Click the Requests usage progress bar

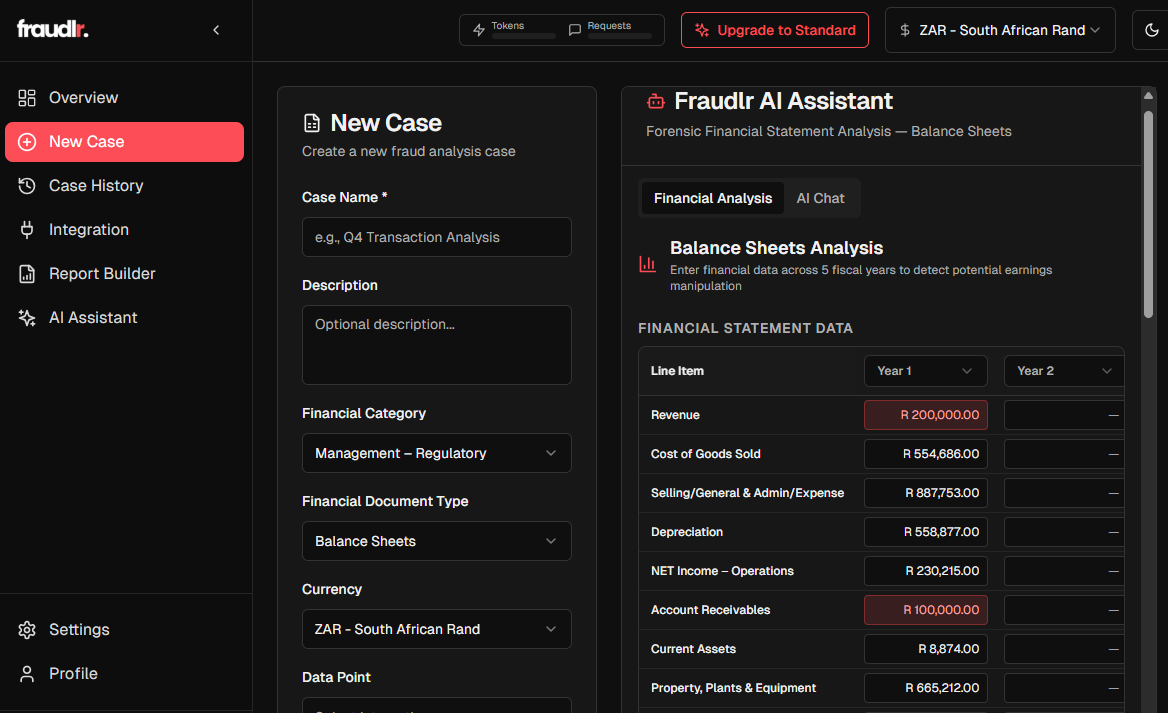pos(619,36)
